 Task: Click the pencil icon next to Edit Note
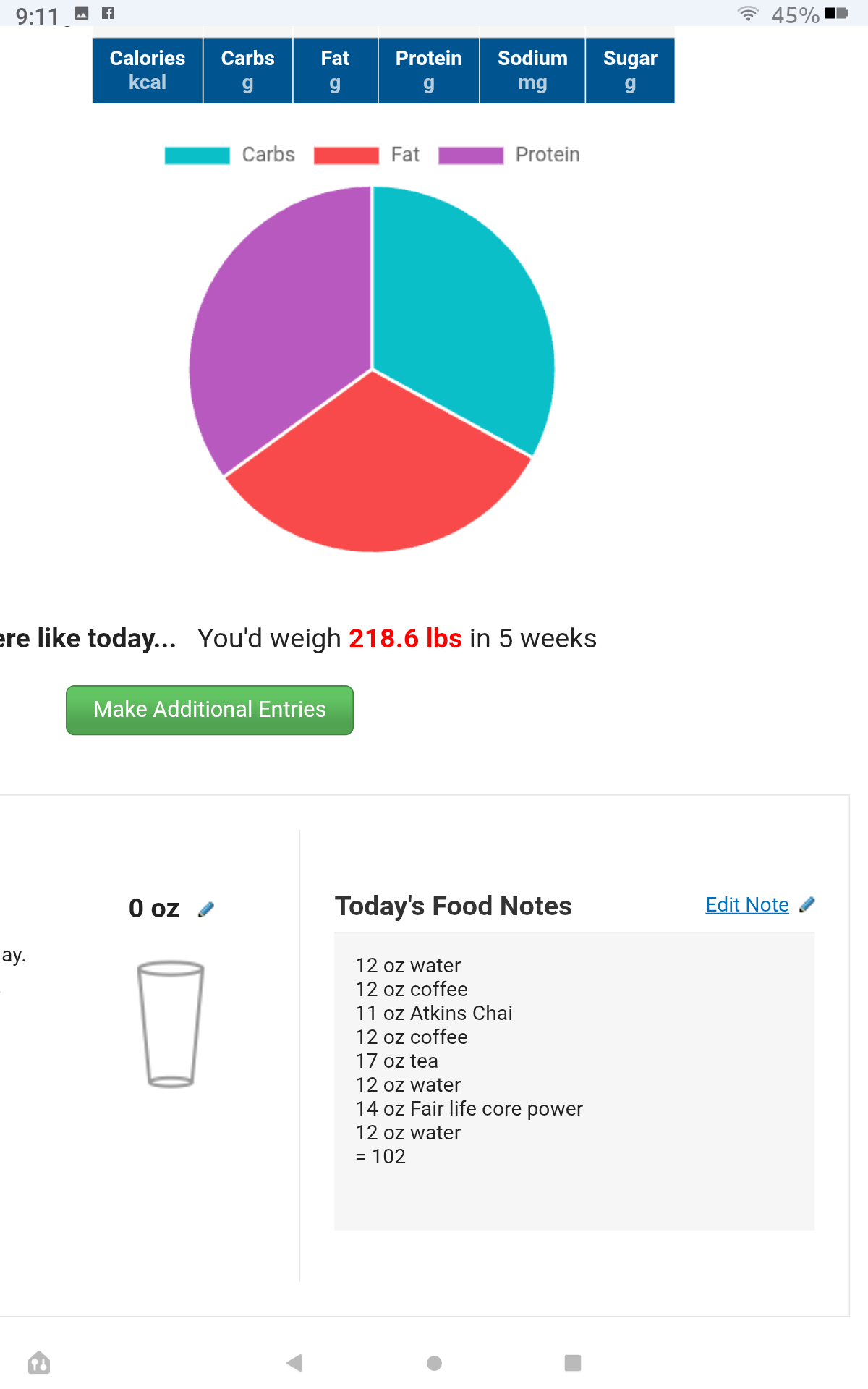click(807, 904)
